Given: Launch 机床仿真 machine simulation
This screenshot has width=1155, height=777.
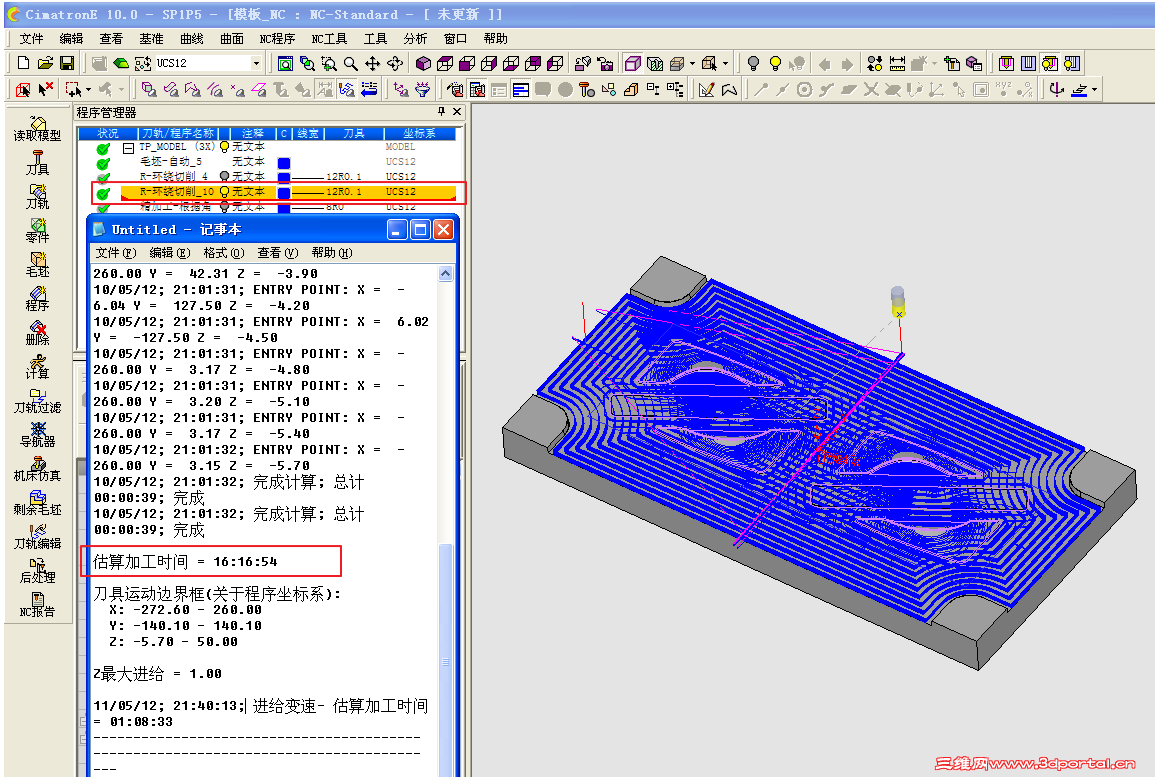Looking at the screenshot, I should coord(38,468).
